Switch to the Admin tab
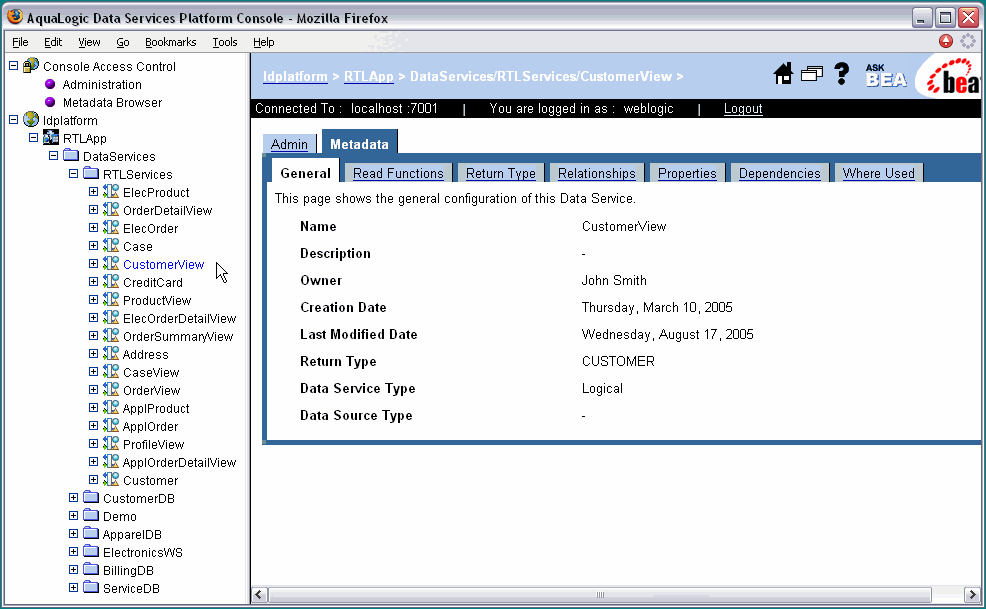The image size is (986, 609). 289,144
